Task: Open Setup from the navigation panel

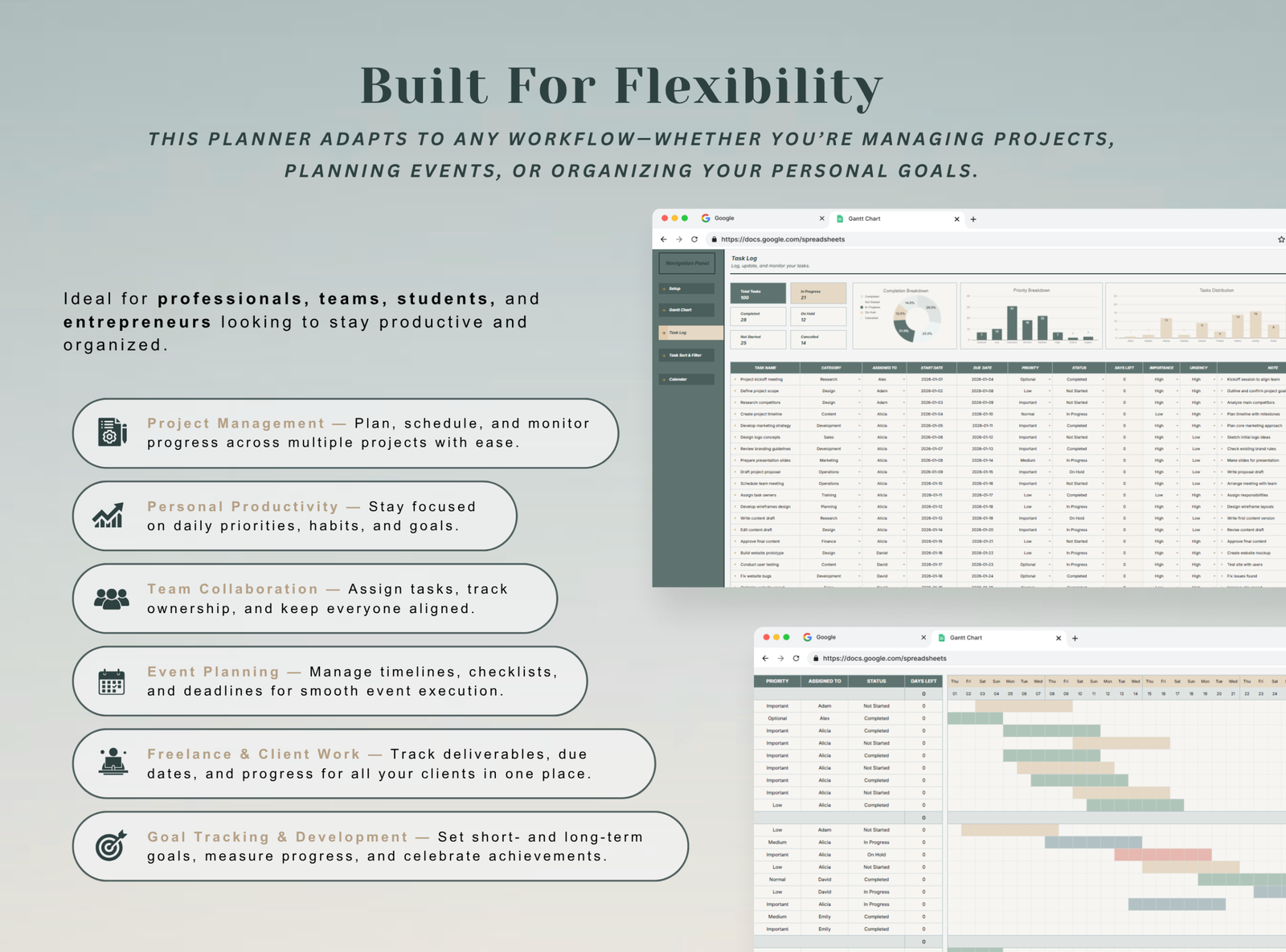Action: pyautogui.click(x=686, y=288)
